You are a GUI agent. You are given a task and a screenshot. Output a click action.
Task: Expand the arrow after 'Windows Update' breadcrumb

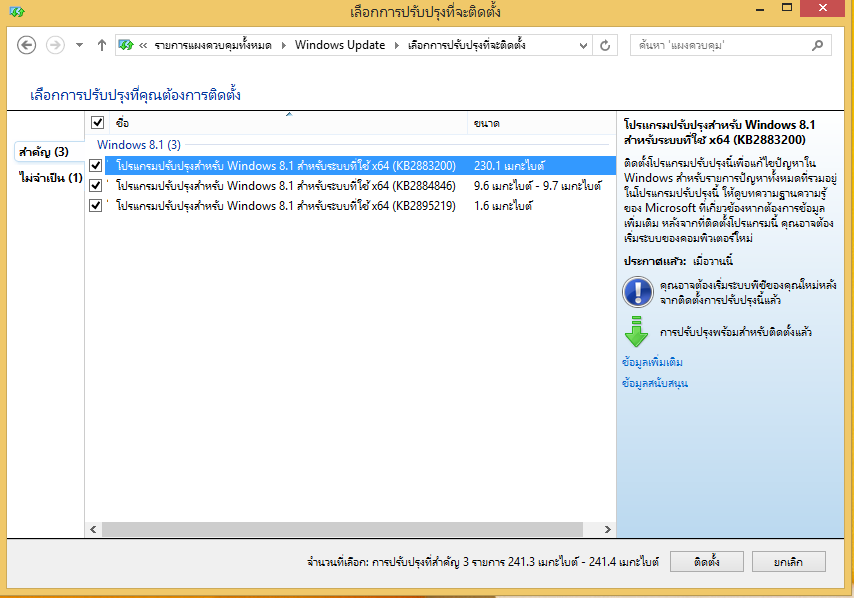point(396,45)
